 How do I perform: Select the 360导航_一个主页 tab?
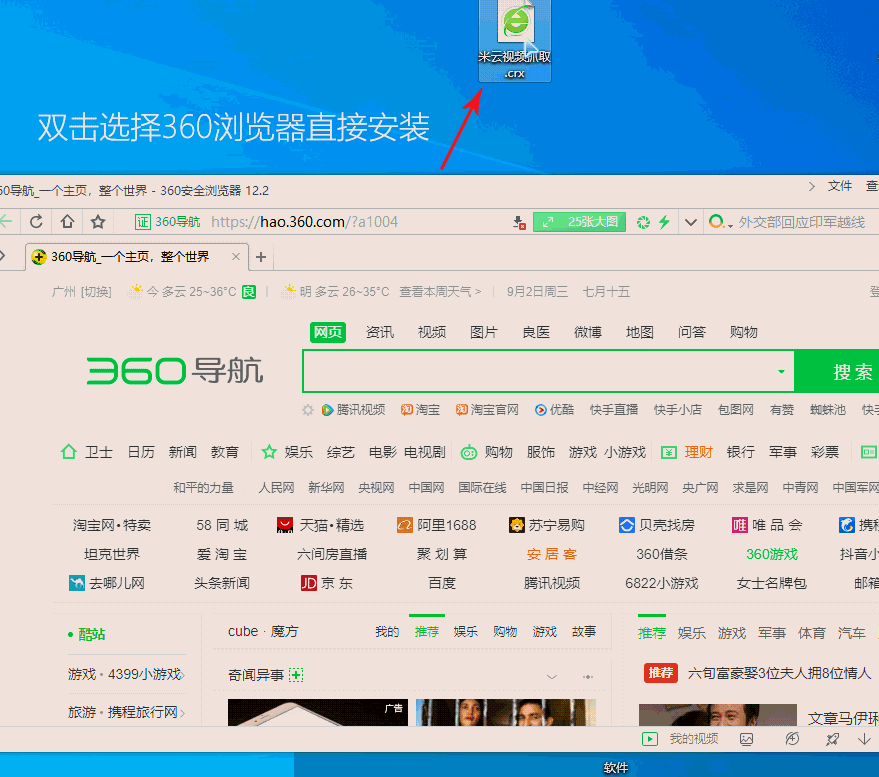click(x=137, y=257)
